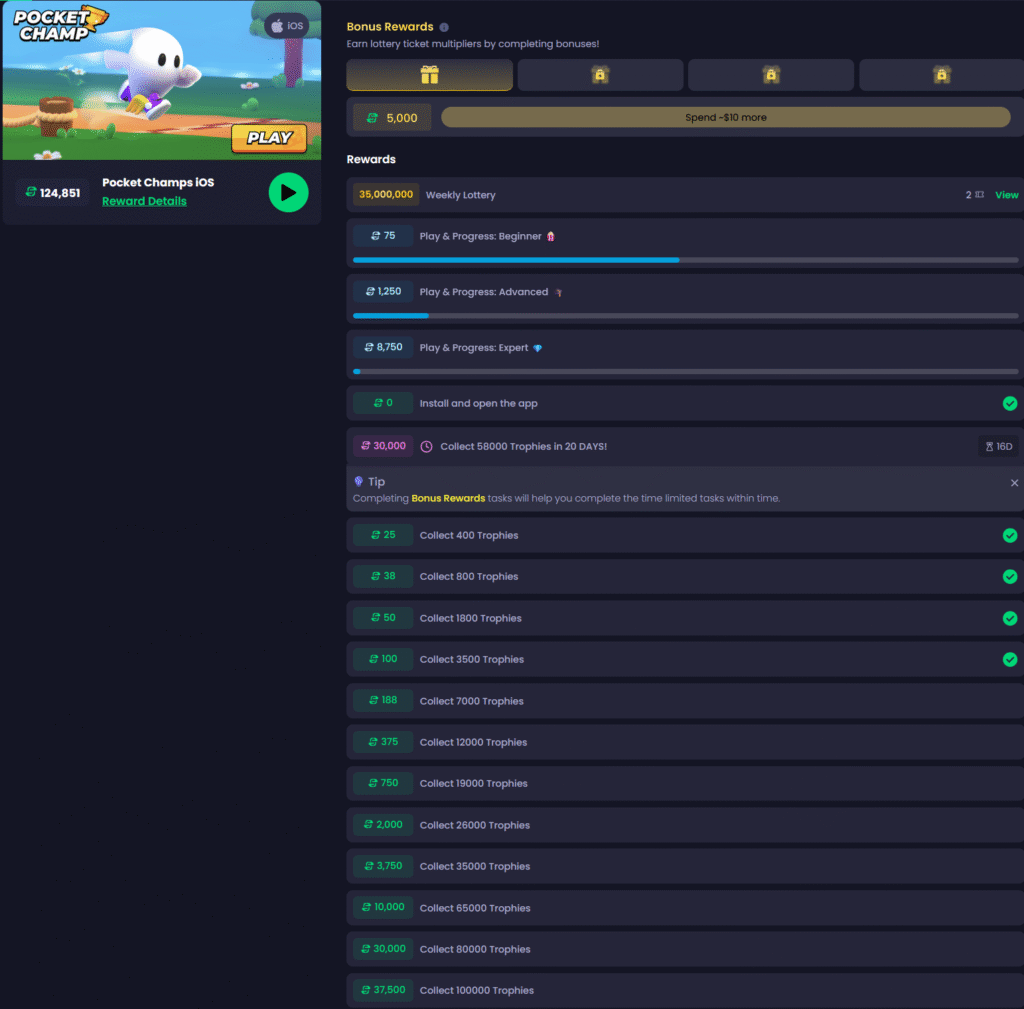
Task: Select the second locked bonus tab
Action: (771, 75)
